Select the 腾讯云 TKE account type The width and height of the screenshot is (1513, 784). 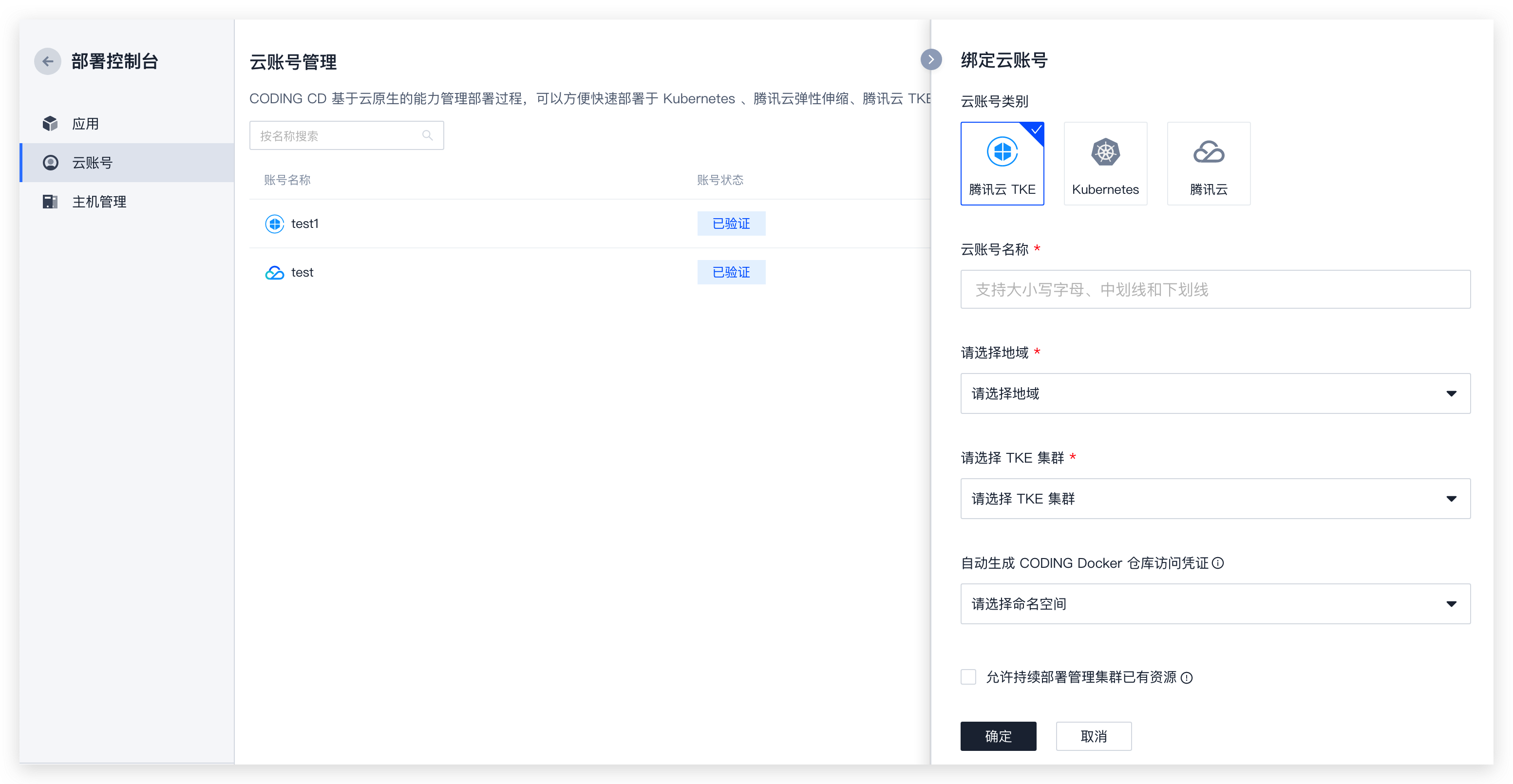coord(1002,163)
